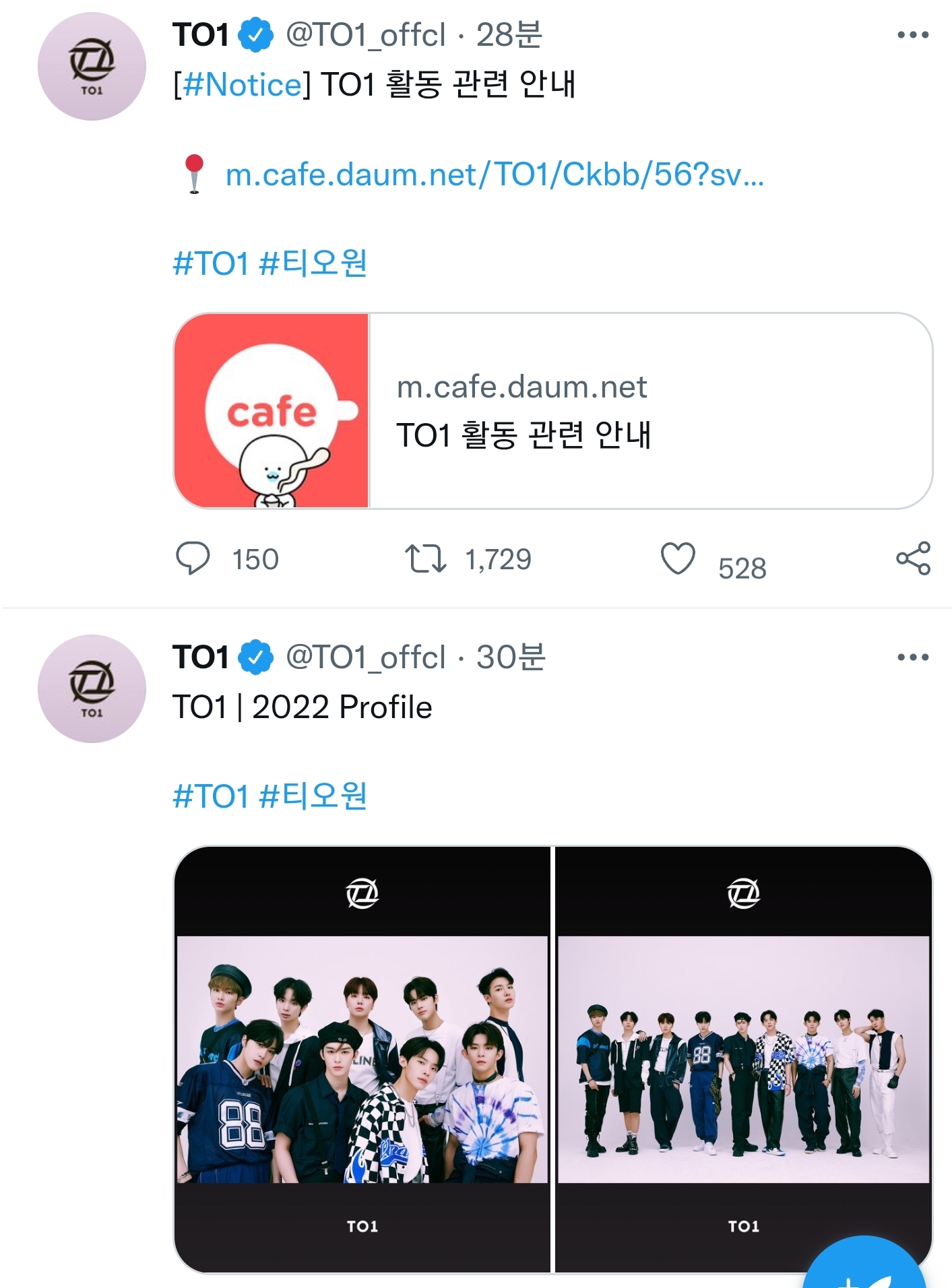Image resolution: width=952 pixels, height=1288 pixels.
Task: Open the Daum cafe link preview card
Action: pyautogui.click(x=552, y=410)
